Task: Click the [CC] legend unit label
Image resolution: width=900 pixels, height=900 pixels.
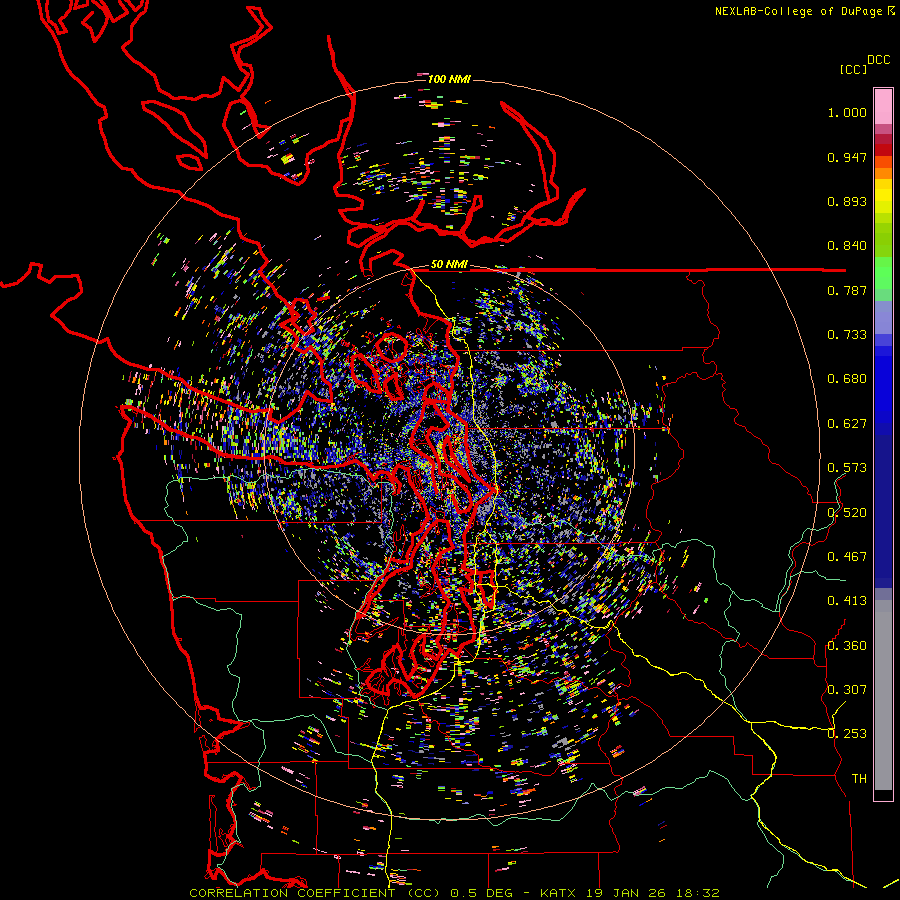Action: (x=853, y=69)
